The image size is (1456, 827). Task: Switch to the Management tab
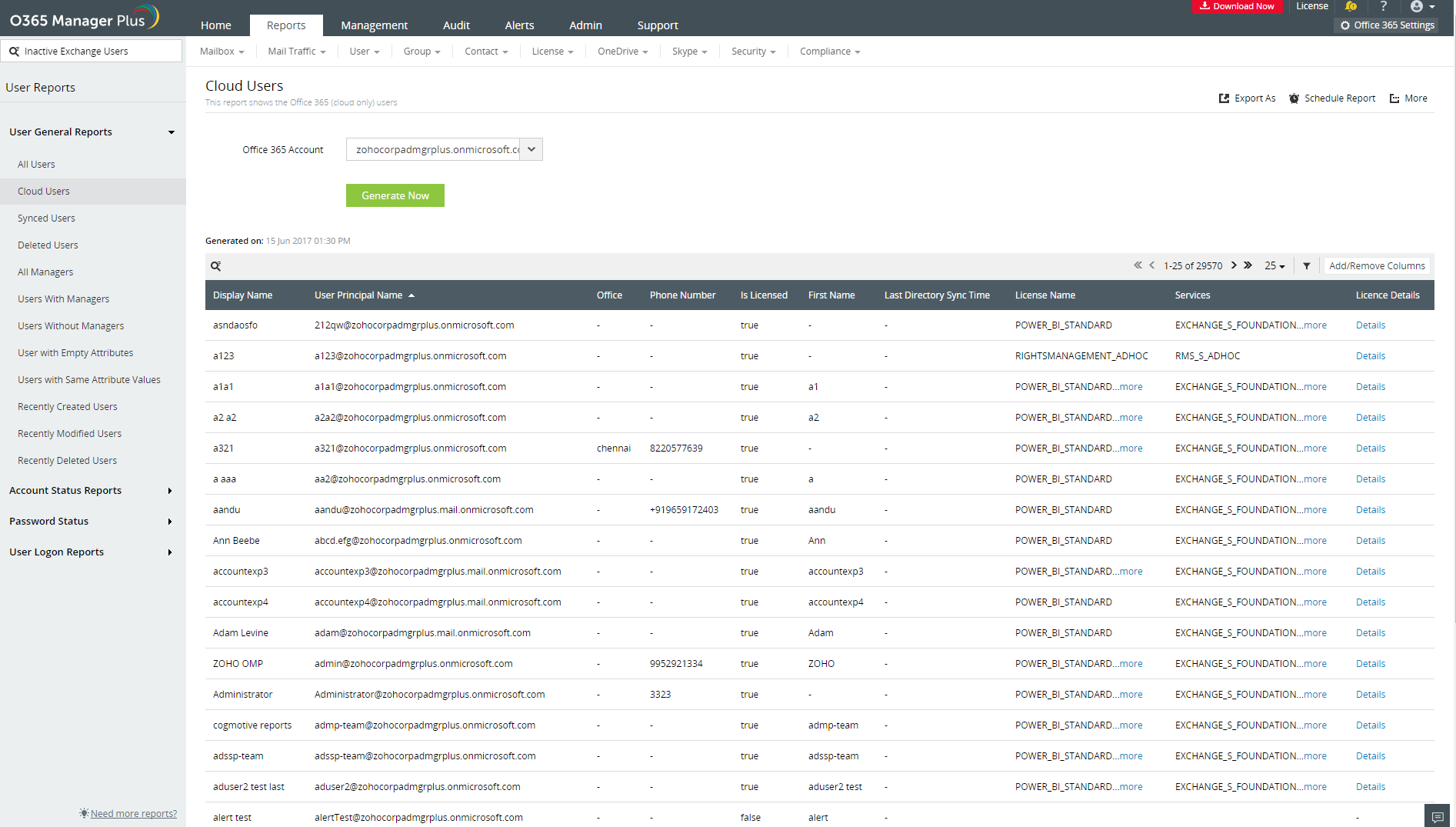375,25
